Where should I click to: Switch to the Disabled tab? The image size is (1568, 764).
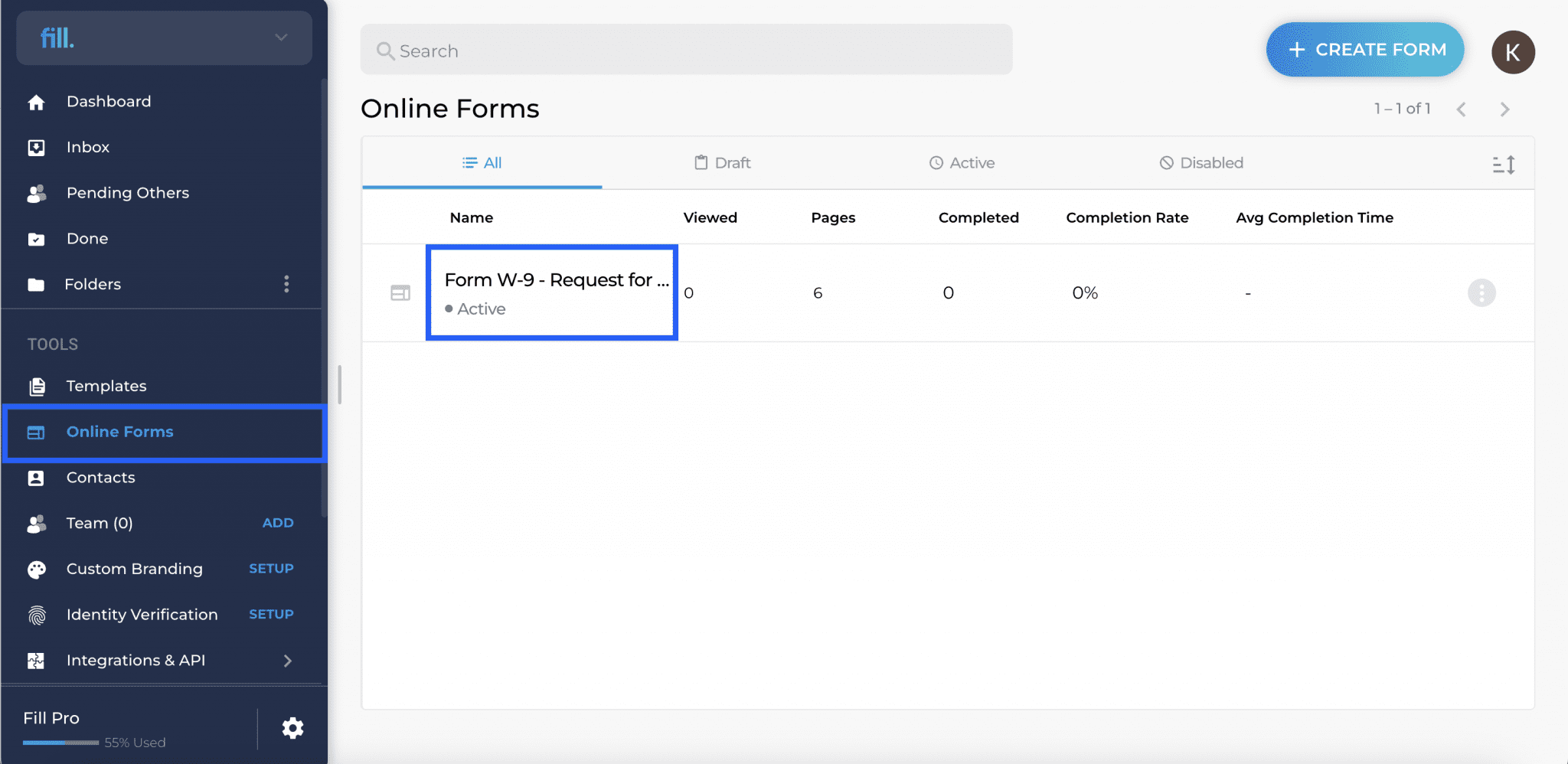[1201, 163]
